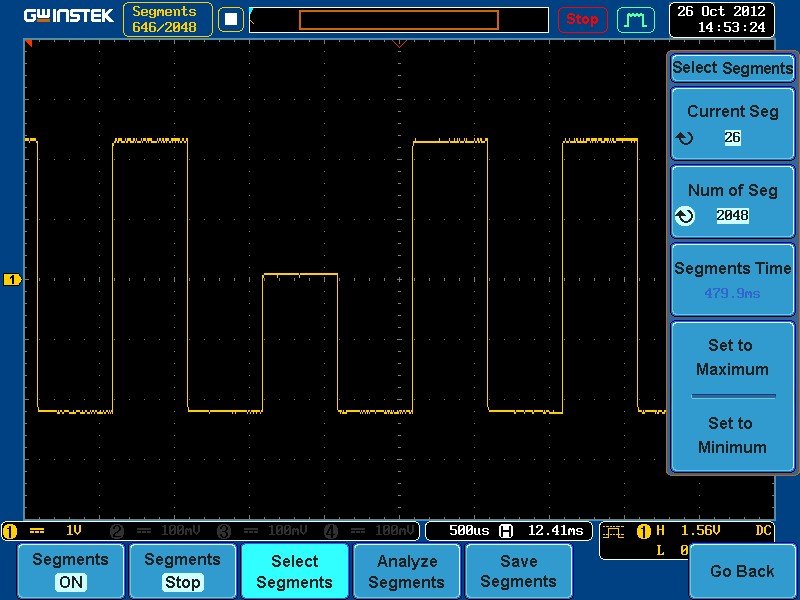Click the horizontal position H icon

coord(506,531)
